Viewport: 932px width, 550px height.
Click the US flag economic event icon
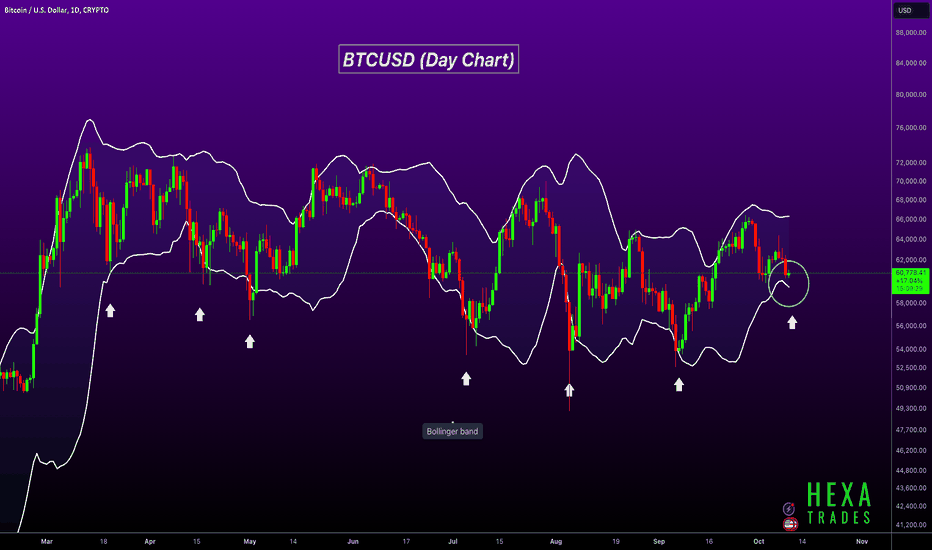[x=790, y=524]
